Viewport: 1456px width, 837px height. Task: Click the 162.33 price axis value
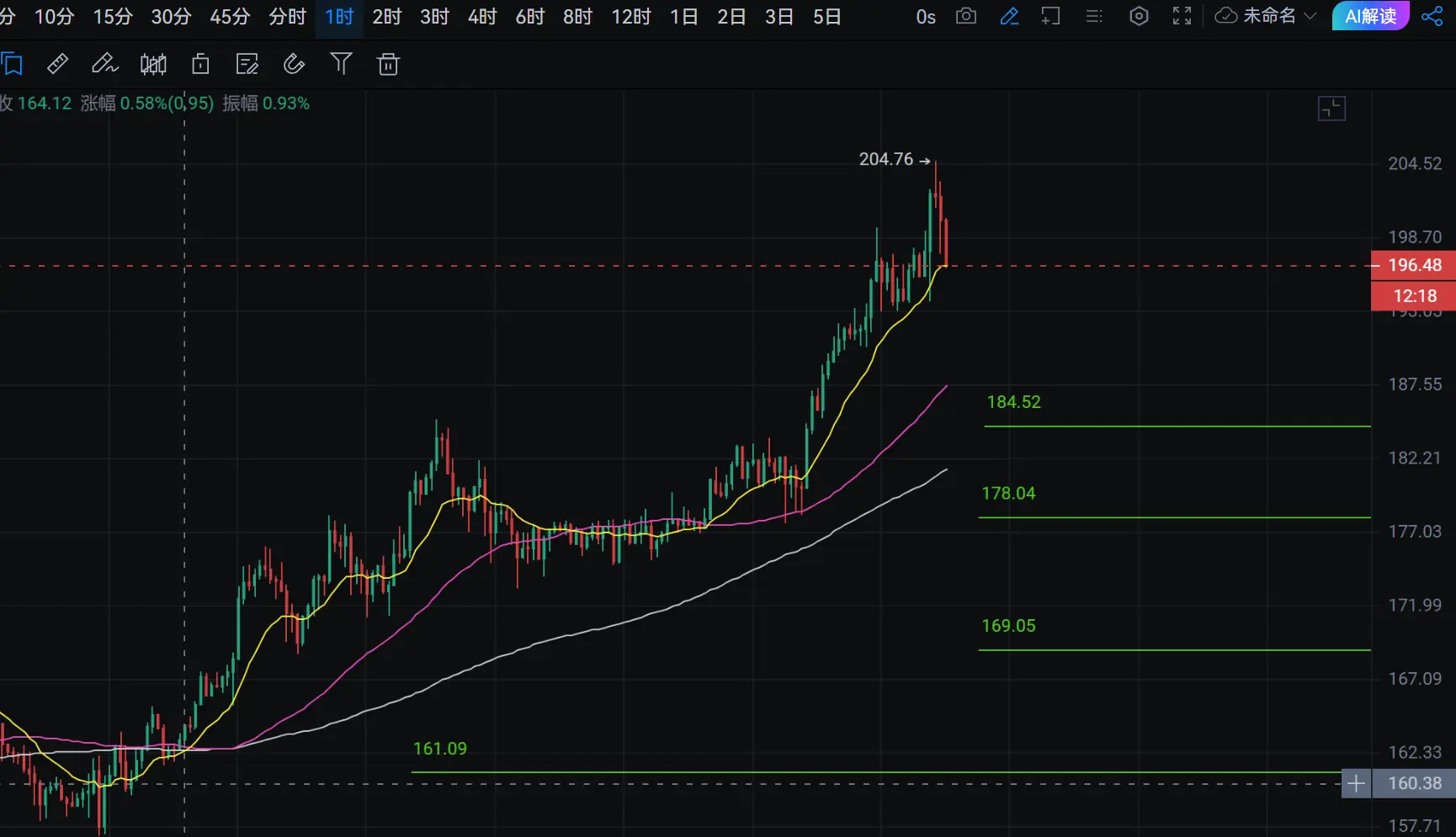pyautogui.click(x=1415, y=752)
